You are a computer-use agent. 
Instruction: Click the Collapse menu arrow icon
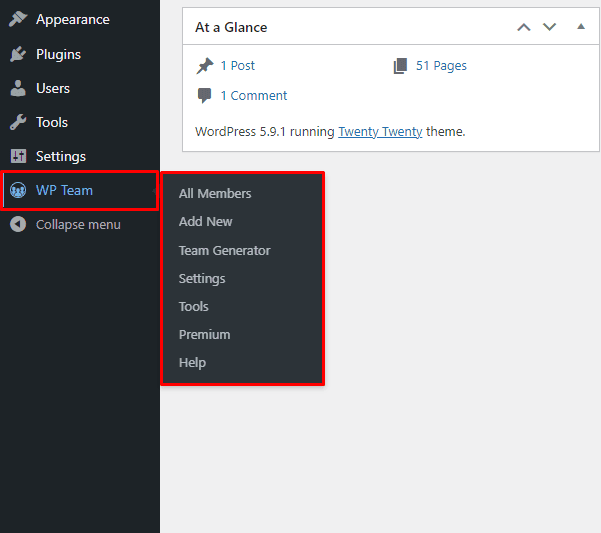tap(17, 224)
